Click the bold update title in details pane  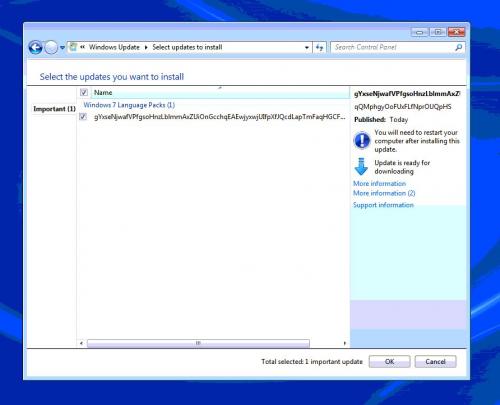(x=407, y=94)
